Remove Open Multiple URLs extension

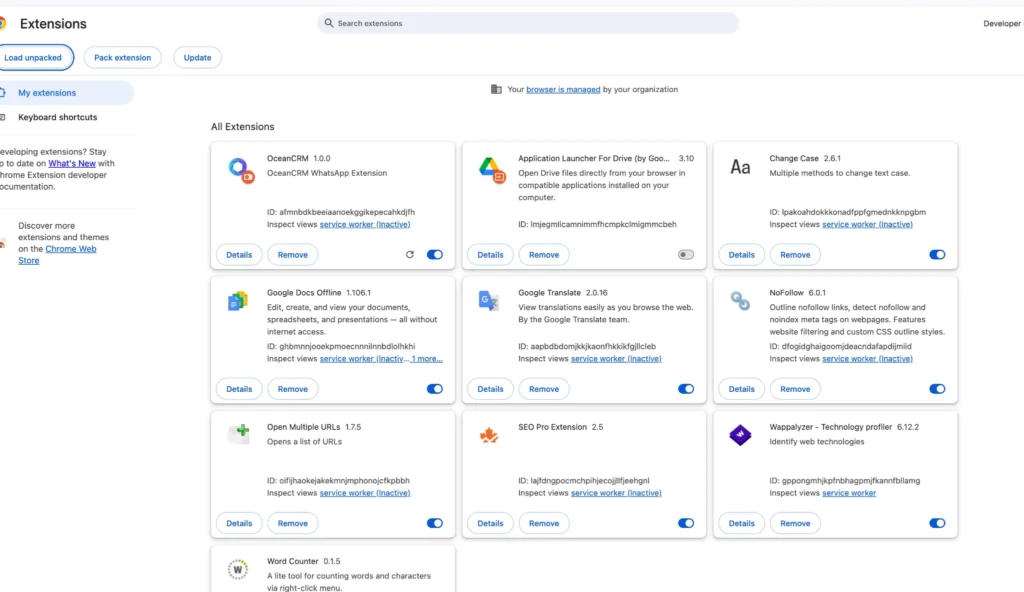(293, 523)
